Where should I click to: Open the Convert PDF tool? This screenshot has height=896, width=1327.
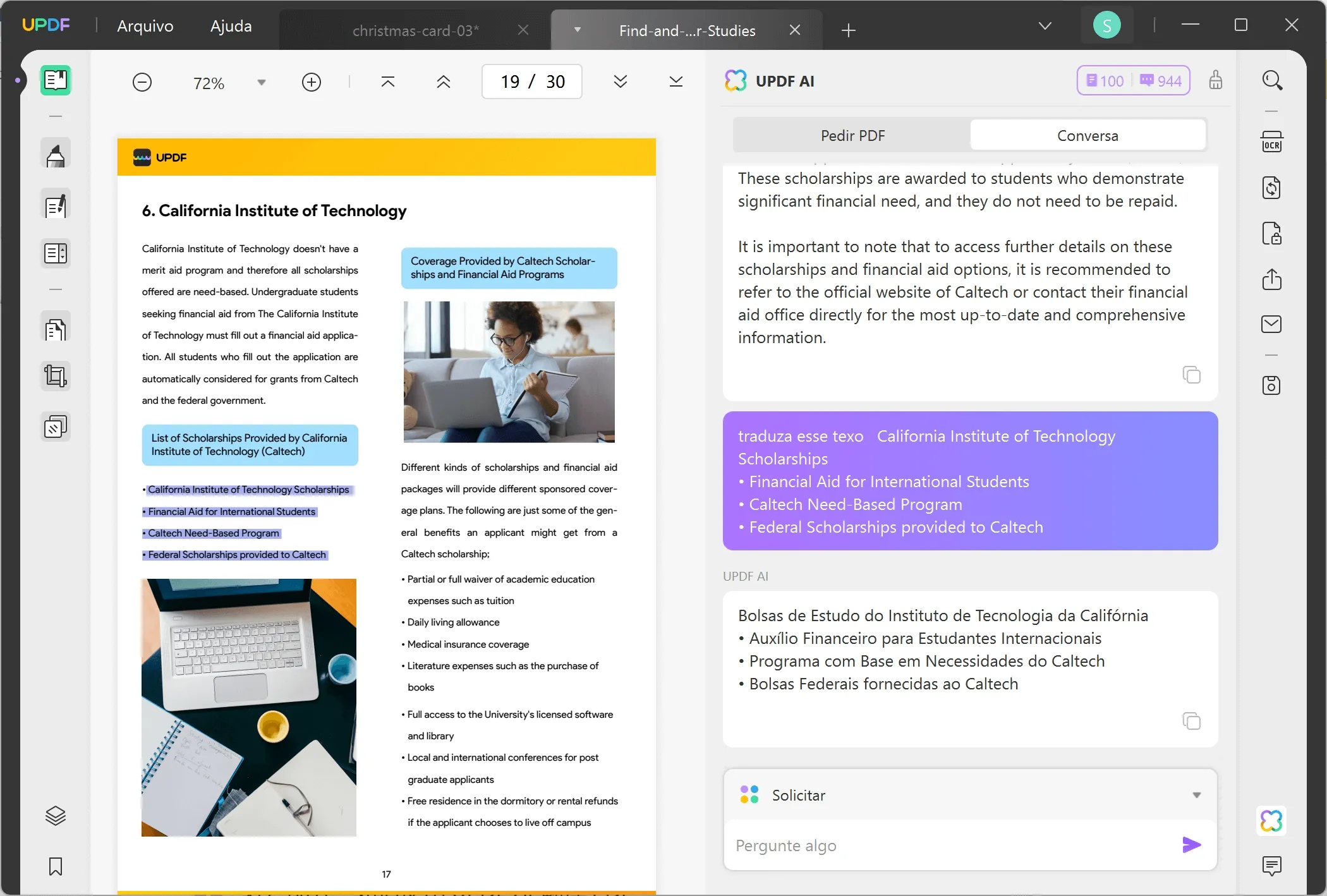[1272, 188]
